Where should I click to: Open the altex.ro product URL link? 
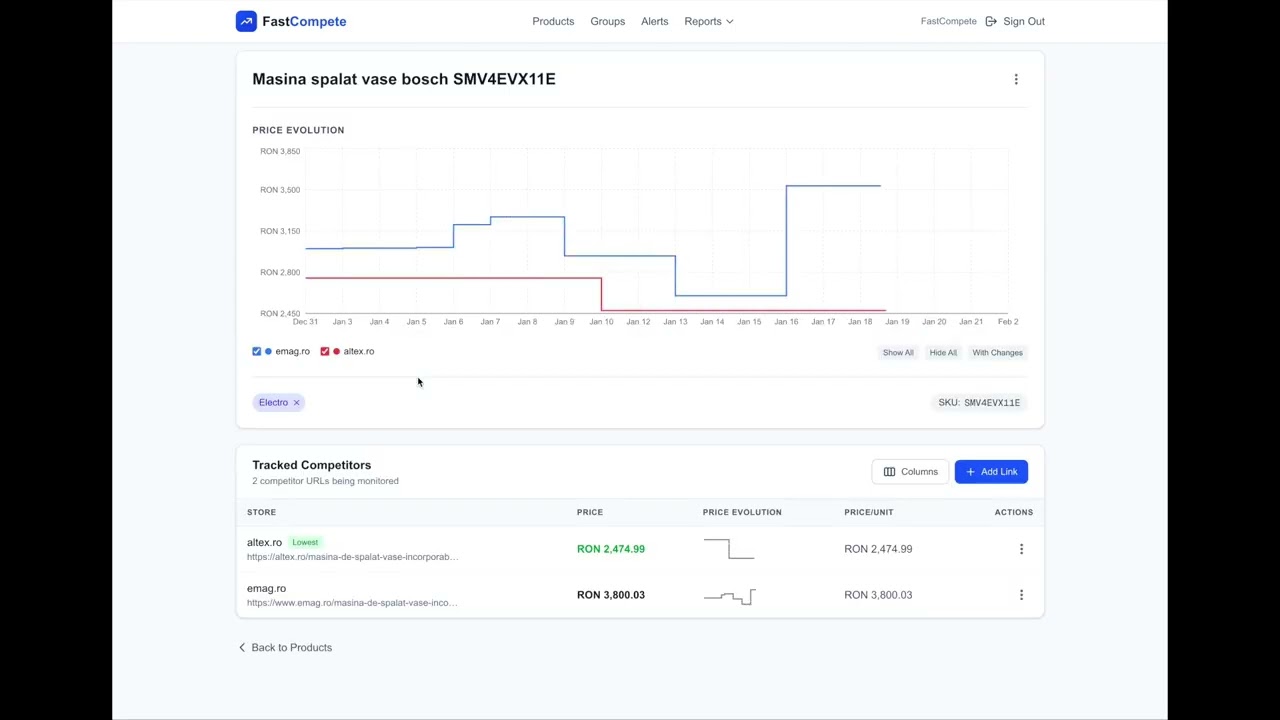[352, 557]
